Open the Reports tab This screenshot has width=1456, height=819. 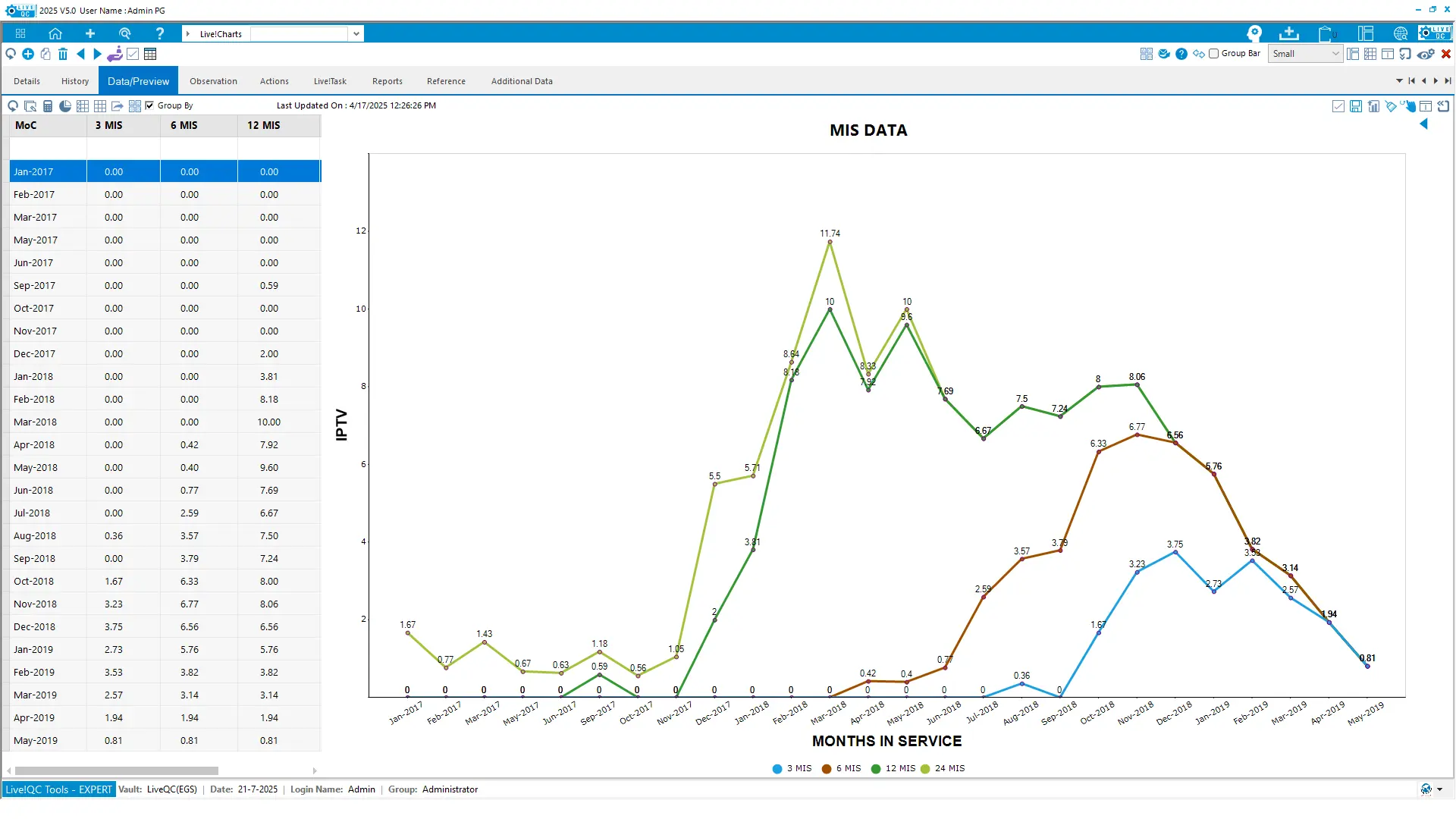coord(387,81)
